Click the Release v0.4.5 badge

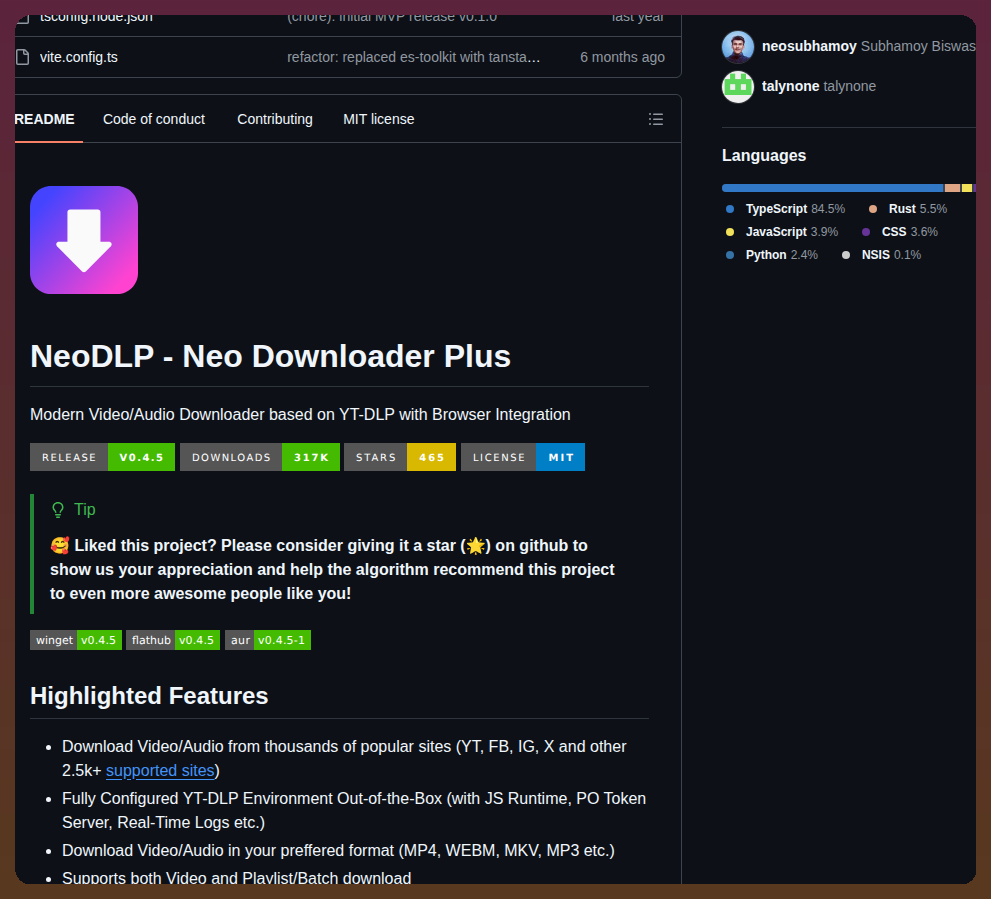102,457
